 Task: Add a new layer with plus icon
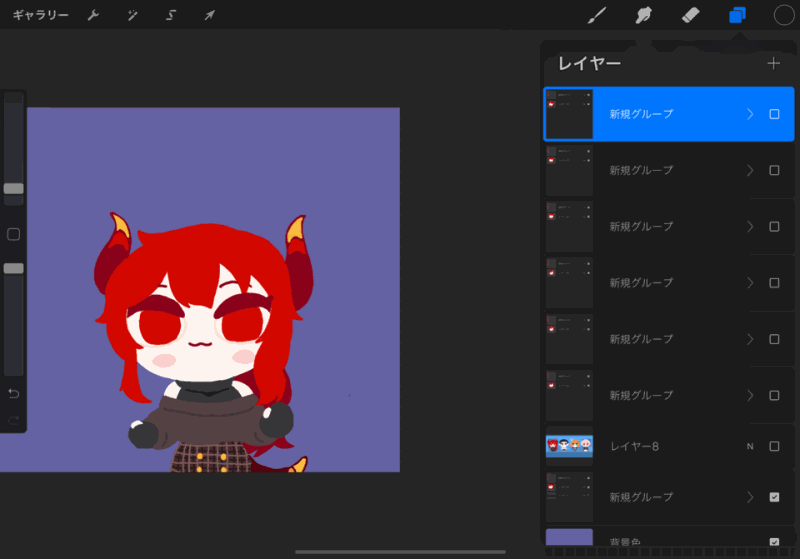pos(773,63)
